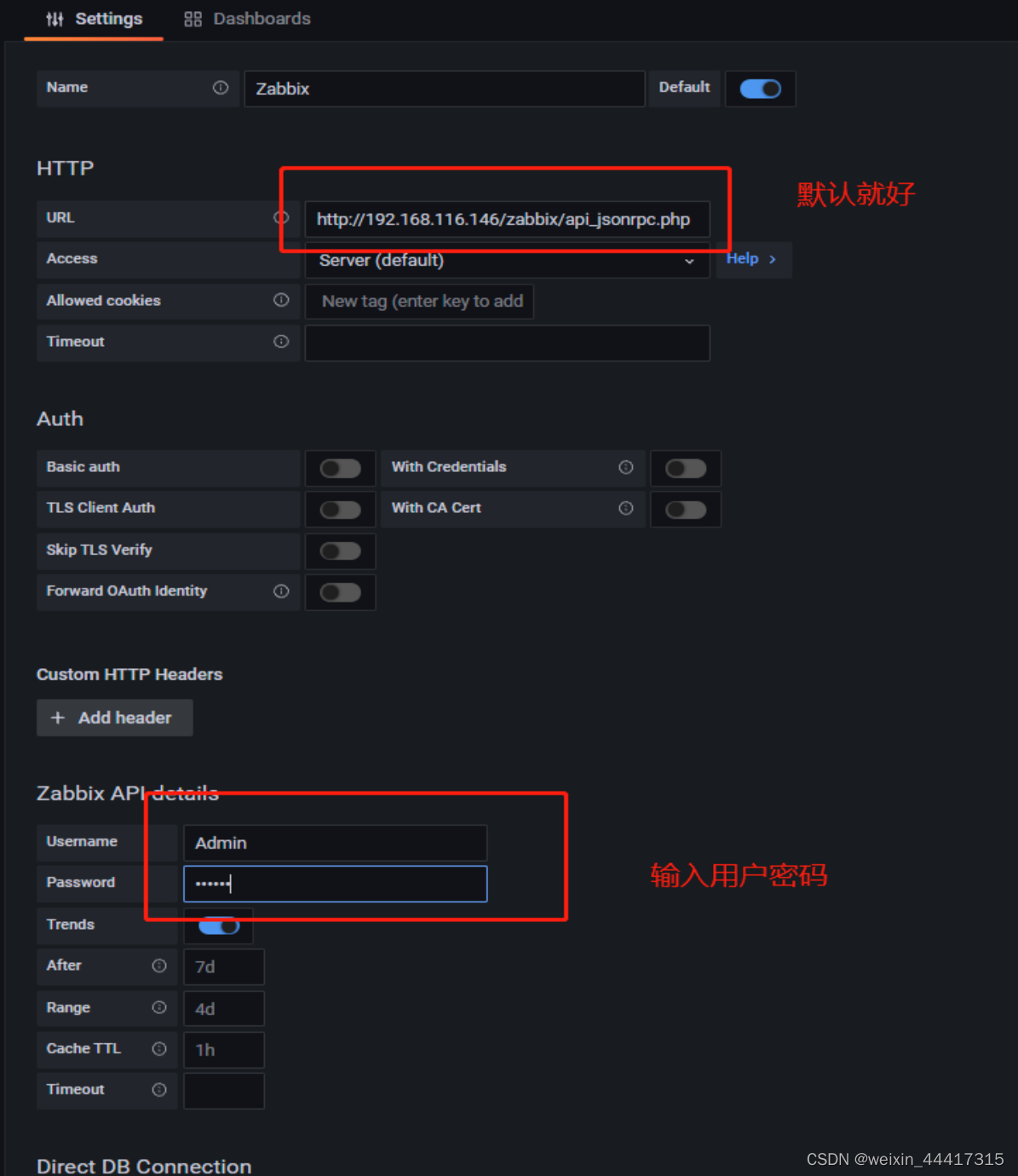Click the Add header button
The width and height of the screenshot is (1018, 1176).
click(x=114, y=718)
